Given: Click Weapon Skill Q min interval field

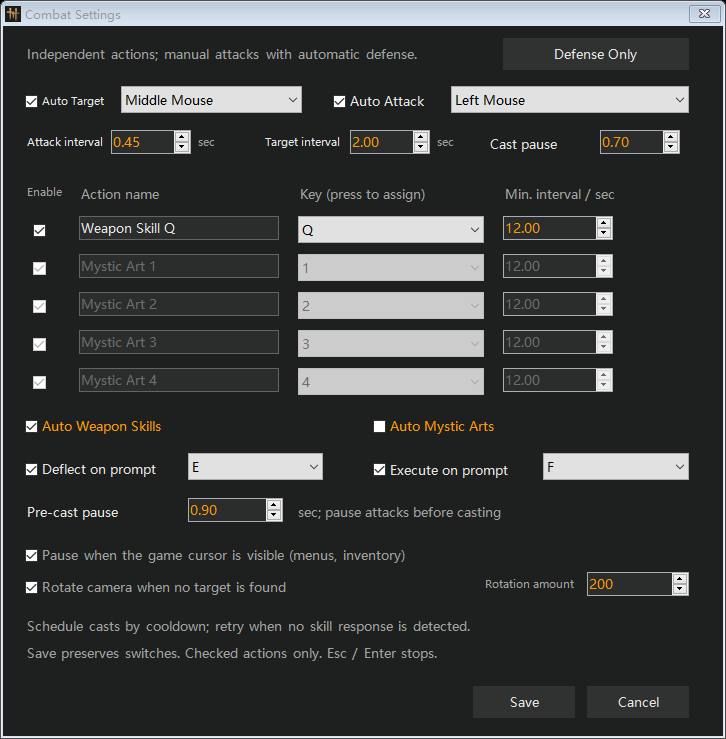Looking at the screenshot, I should pyautogui.click(x=550, y=228).
